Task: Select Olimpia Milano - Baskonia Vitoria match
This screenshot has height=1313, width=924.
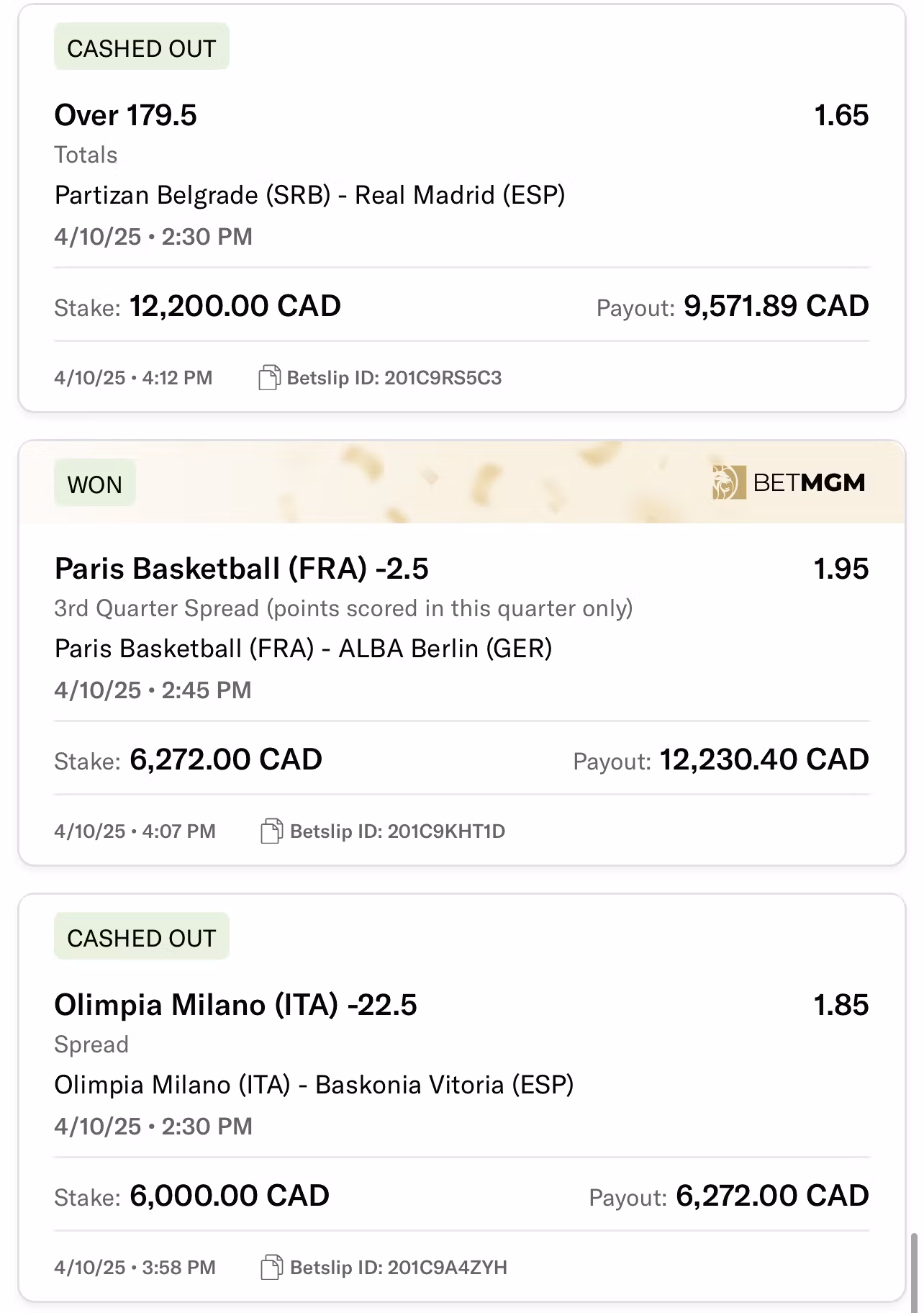Action: point(314,1085)
